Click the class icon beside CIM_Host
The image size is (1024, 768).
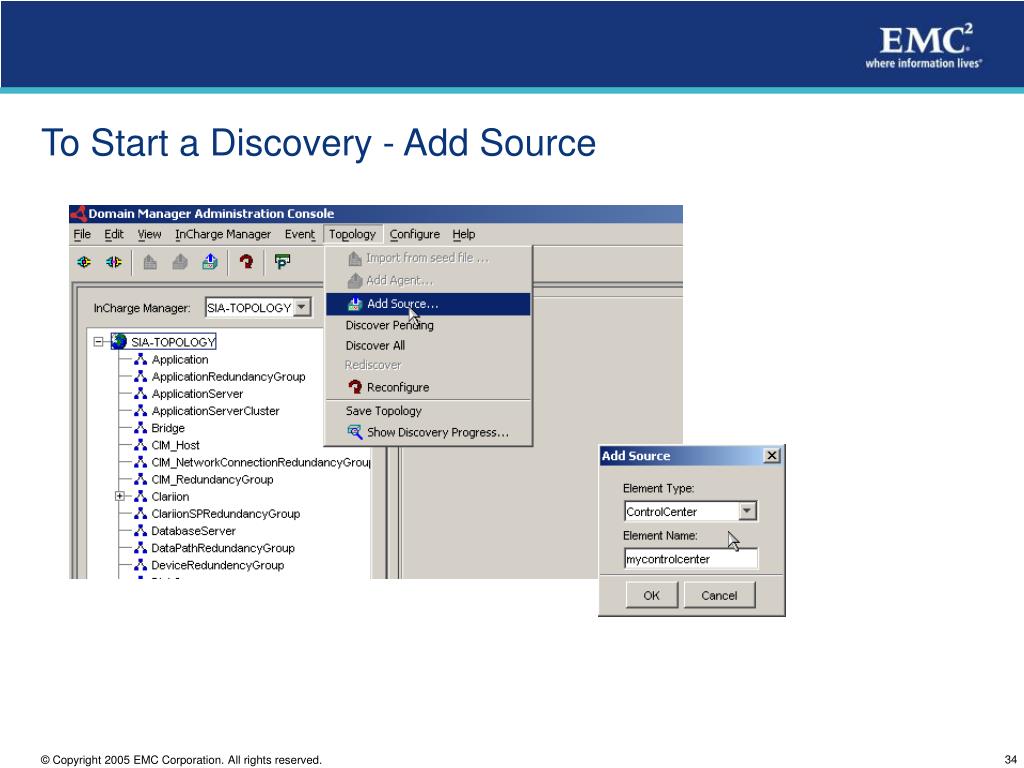point(140,445)
